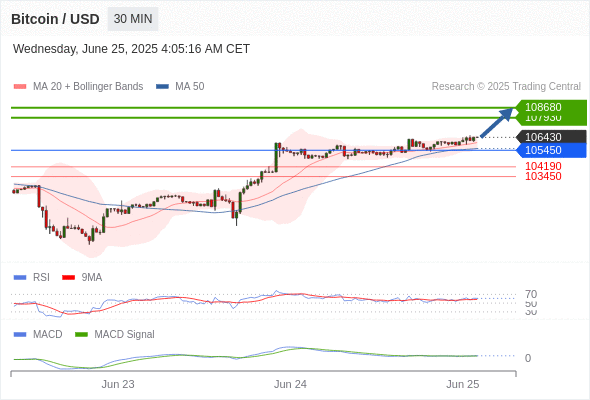
Task: Click the 104190 red support label
Action: 543,166
